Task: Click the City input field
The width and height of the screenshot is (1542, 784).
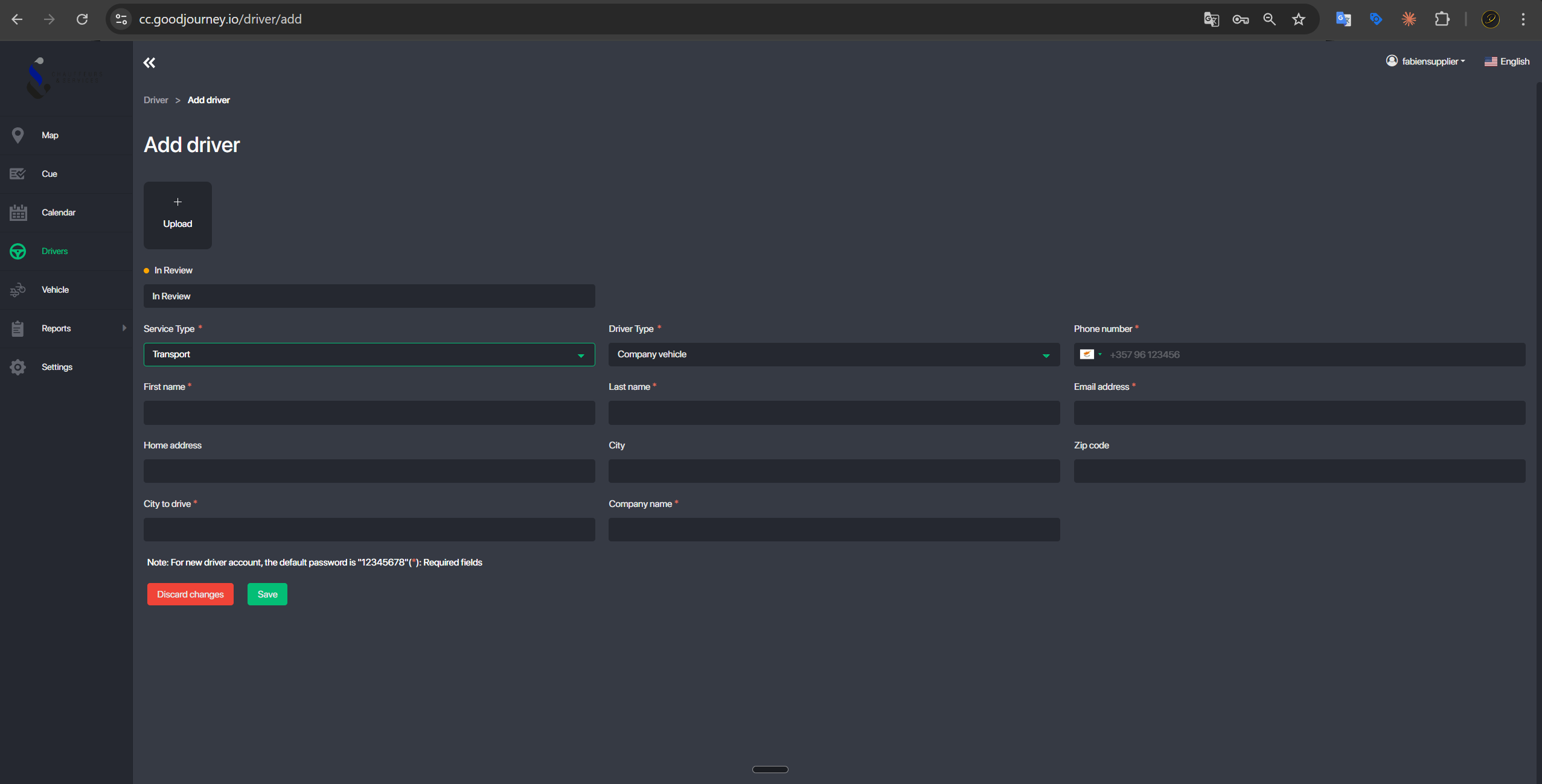Action: (x=834, y=471)
